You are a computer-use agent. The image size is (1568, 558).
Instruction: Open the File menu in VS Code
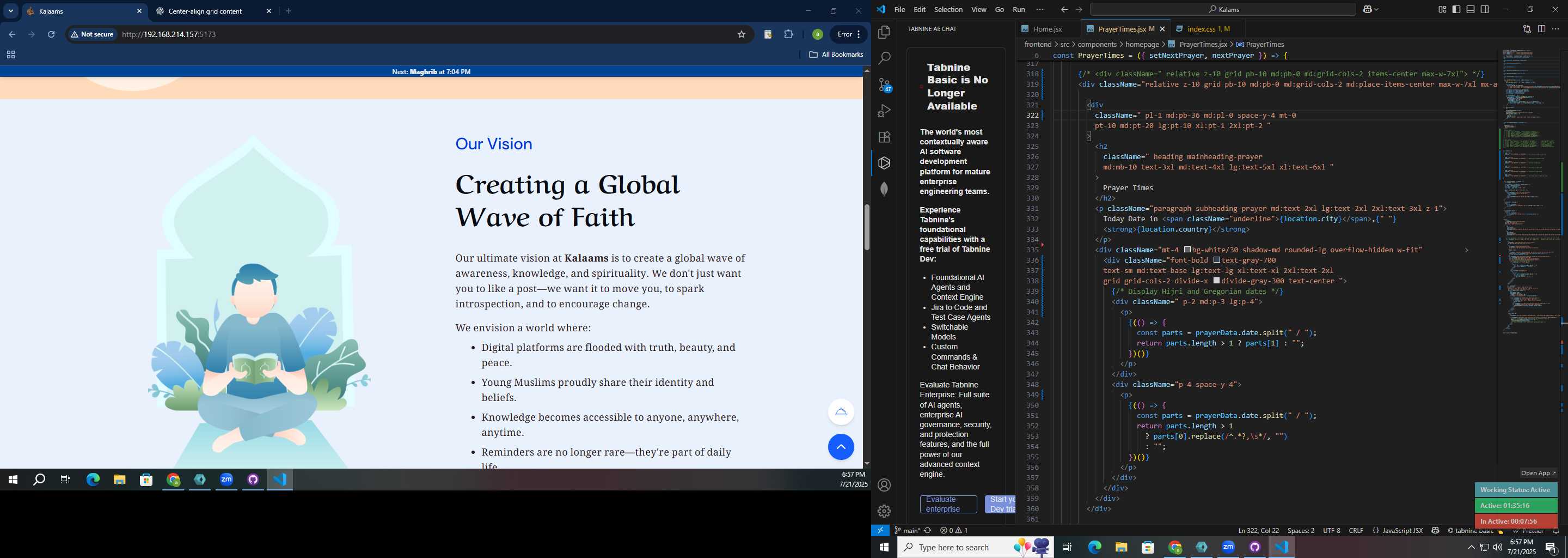coord(899,10)
